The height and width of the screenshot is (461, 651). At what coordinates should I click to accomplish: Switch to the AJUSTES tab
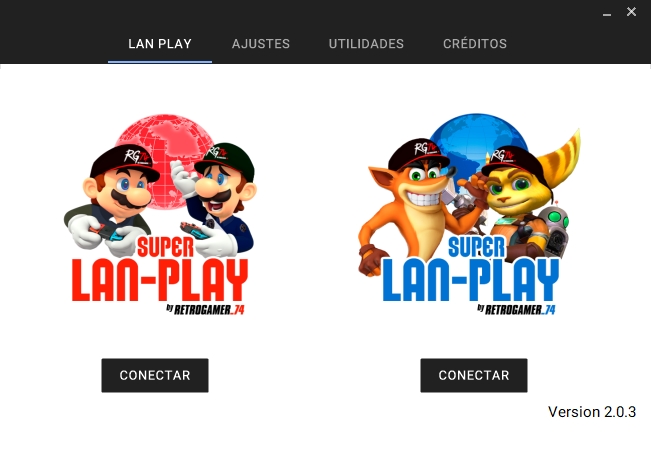pos(261,44)
